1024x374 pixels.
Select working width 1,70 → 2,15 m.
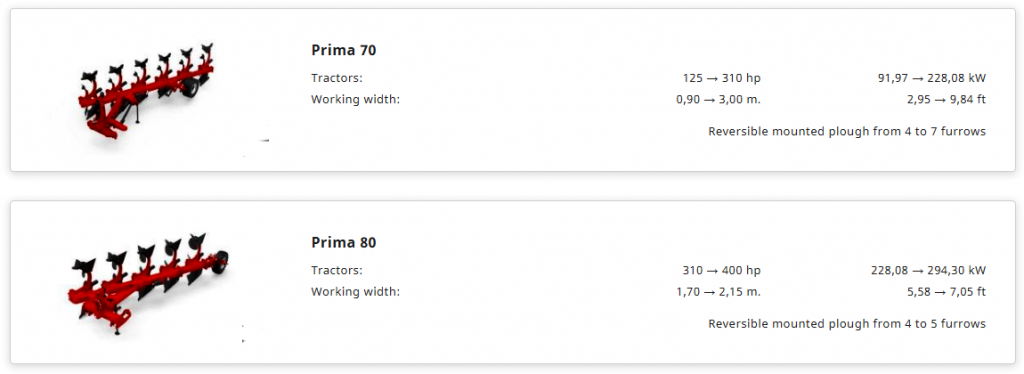718,292
